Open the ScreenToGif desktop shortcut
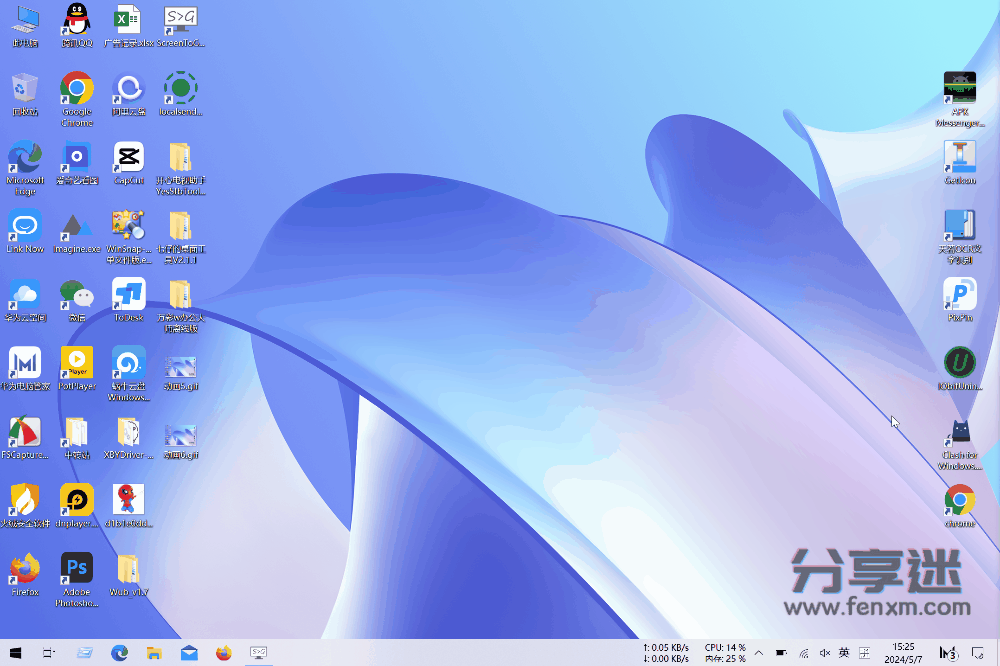Image resolution: width=1000 pixels, height=666 pixels. click(180, 20)
